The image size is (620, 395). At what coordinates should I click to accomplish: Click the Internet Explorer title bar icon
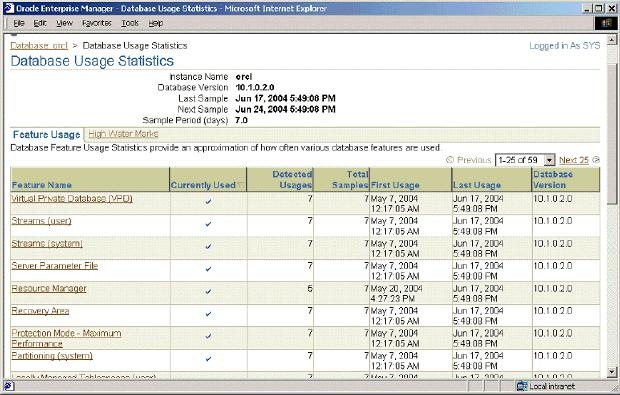[x=9, y=8]
